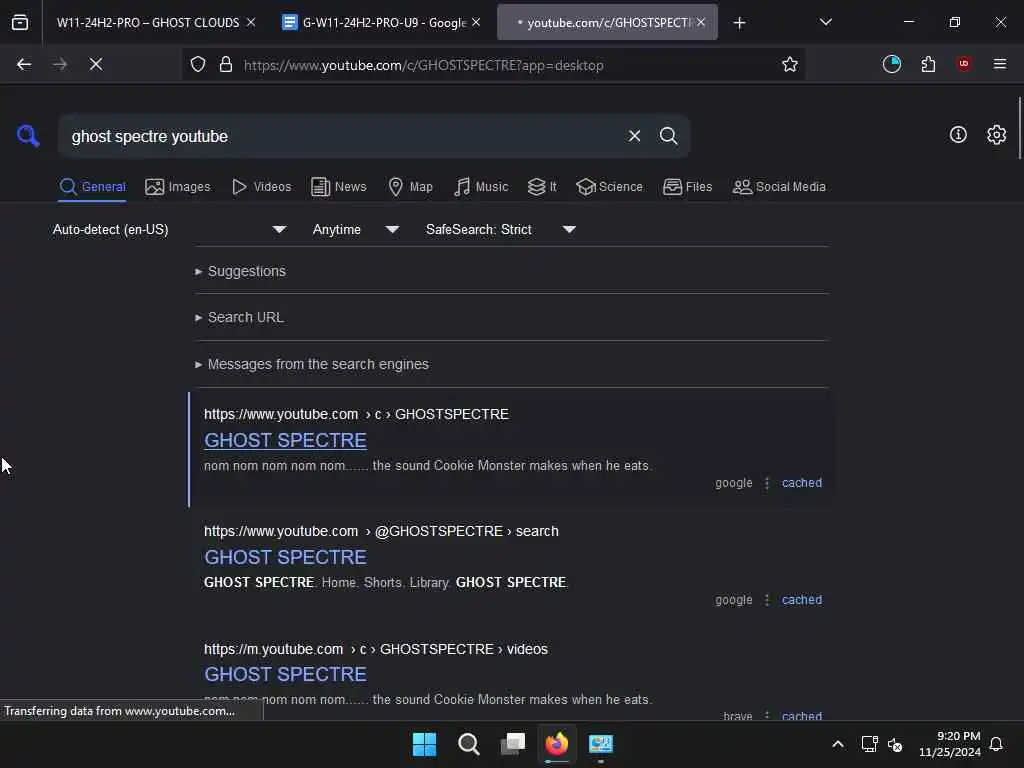
Task: Open the About info icon
Action: pyautogui.click(x=957, y=135)
